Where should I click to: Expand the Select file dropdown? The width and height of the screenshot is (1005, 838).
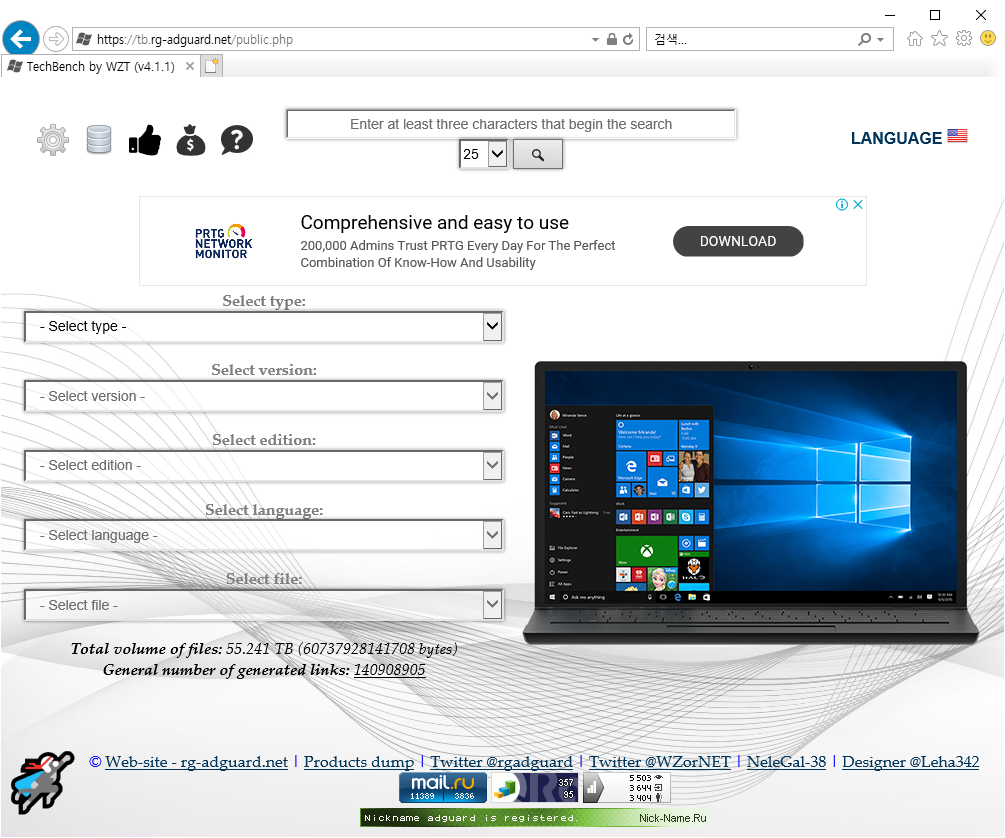(263, 605)
